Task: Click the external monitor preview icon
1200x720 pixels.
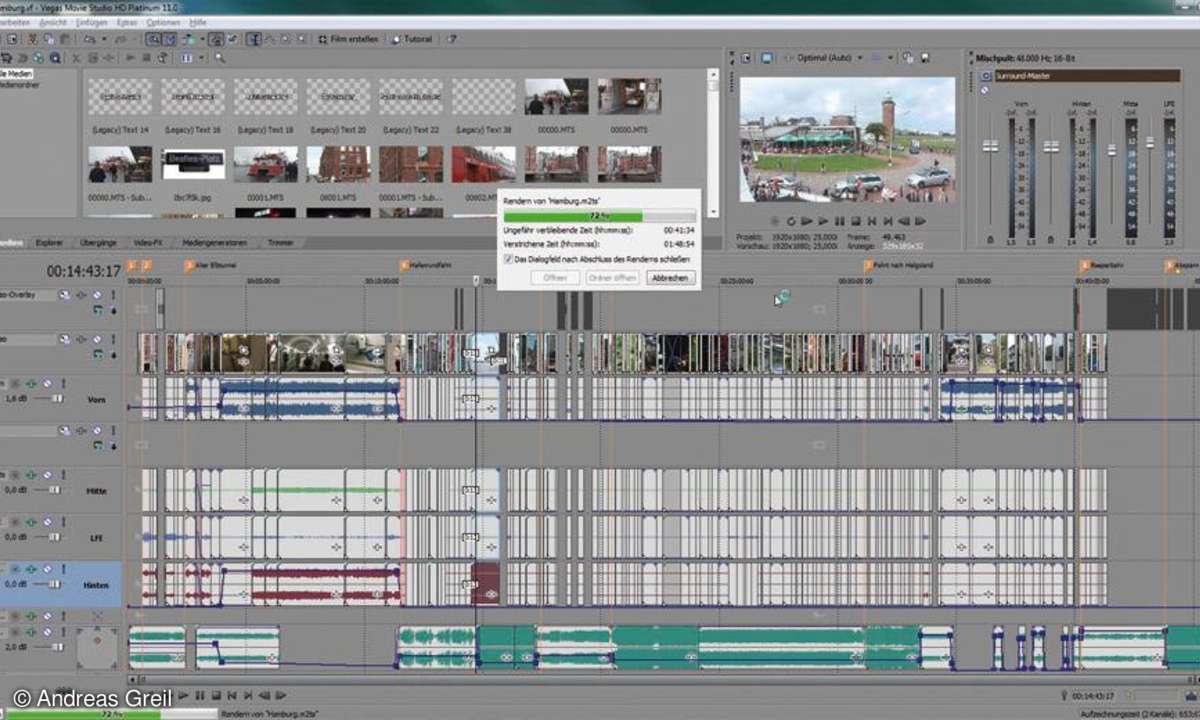Action: click(x=767, y=58)
